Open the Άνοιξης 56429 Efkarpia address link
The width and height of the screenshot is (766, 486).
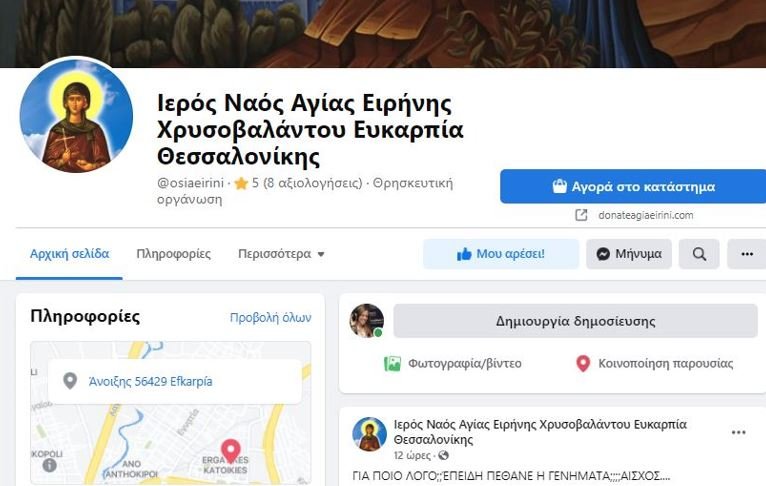(150, 381)
